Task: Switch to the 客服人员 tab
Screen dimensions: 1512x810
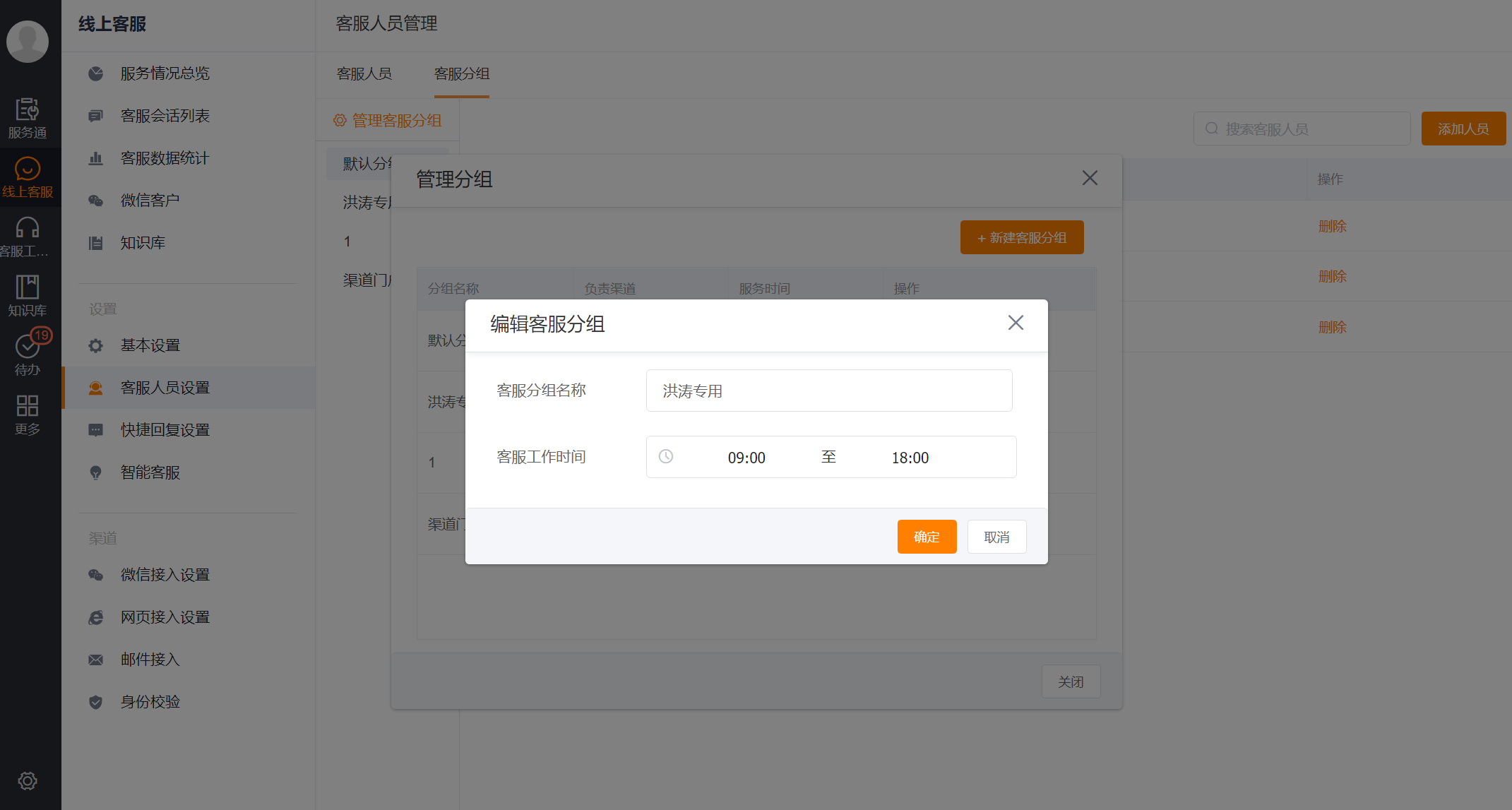Action: click(x=364, y=74)
